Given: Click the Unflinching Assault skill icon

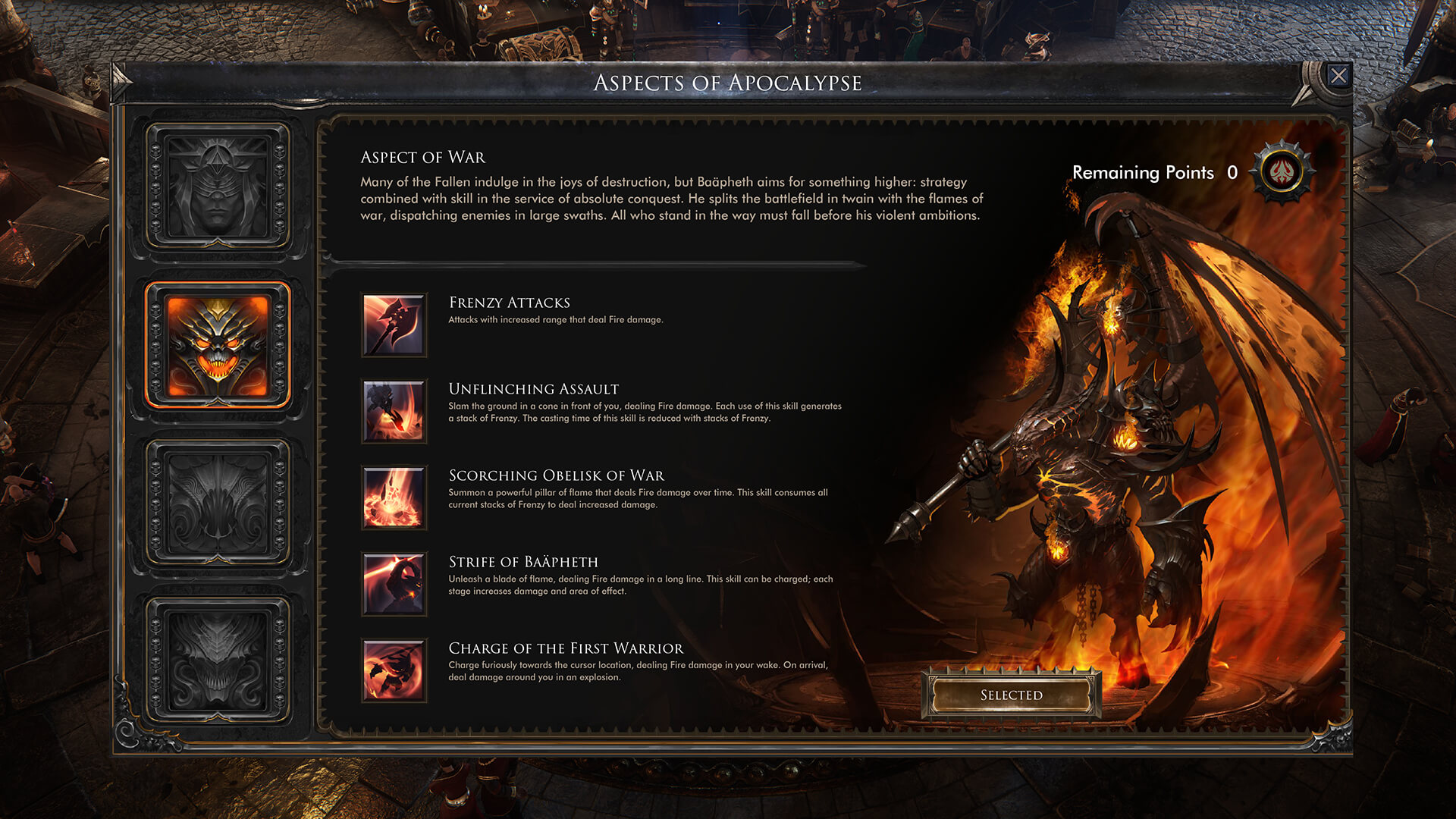Looking at the screenshot, I should (394, 412).
